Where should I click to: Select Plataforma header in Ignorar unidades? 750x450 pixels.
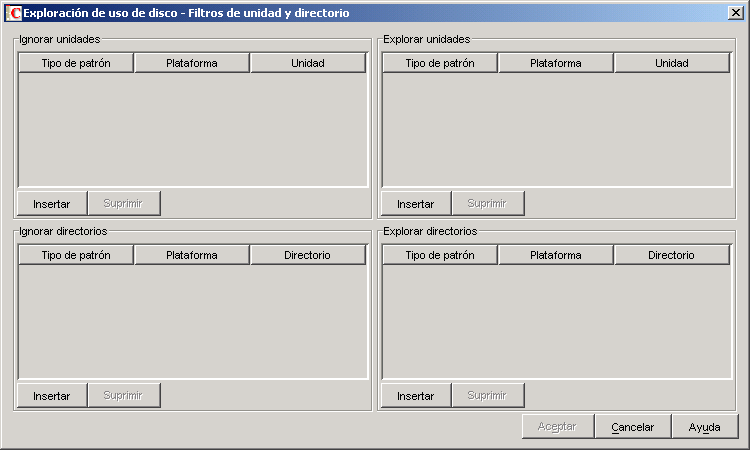pos(192,63)
